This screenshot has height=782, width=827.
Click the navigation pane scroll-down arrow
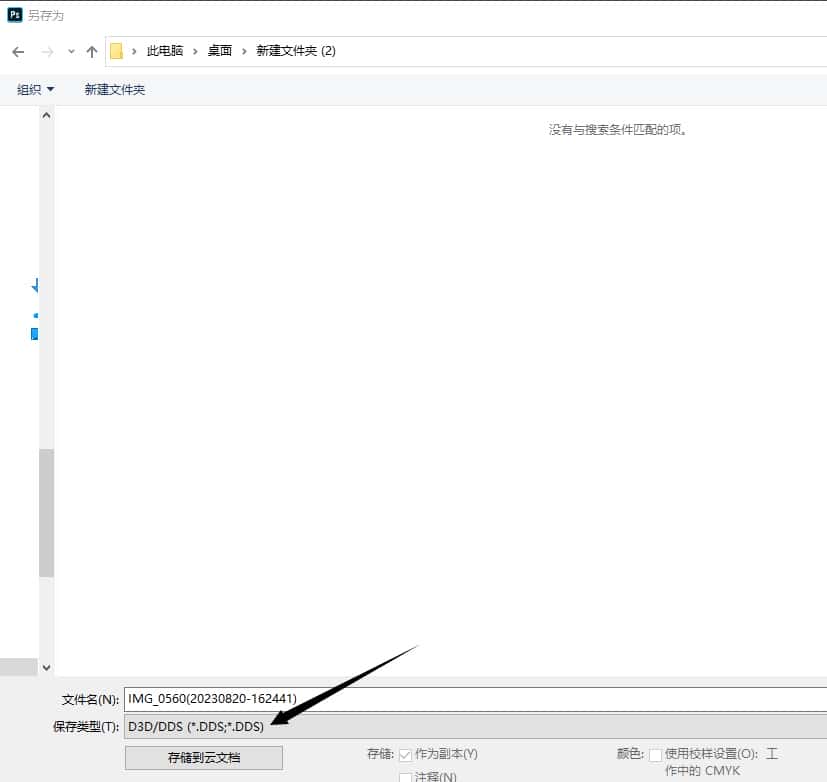(46, 668)
